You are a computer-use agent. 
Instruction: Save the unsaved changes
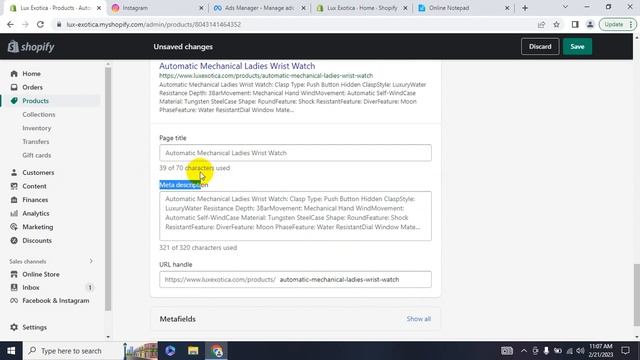point(577,47)
